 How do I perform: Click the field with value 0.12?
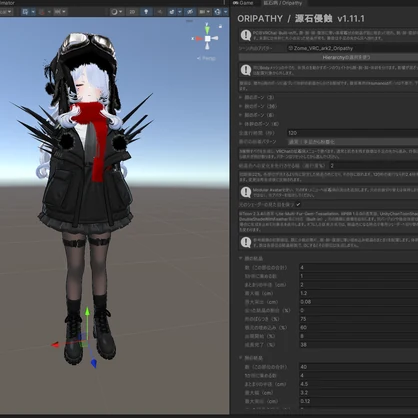358,401
